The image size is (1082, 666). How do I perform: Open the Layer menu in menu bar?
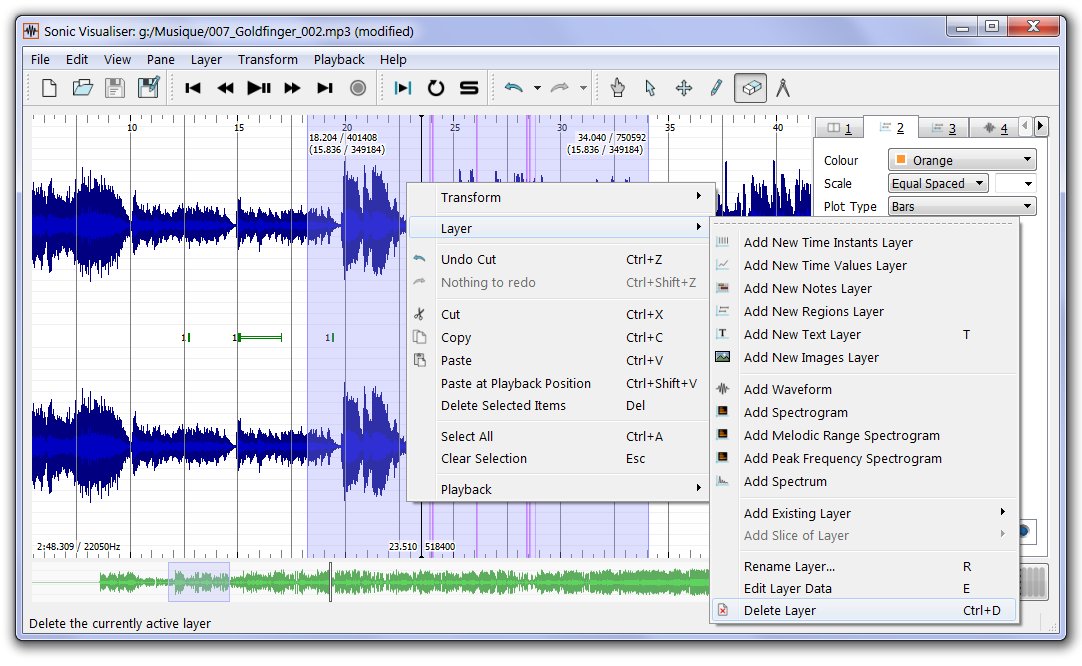click(206, 59)
